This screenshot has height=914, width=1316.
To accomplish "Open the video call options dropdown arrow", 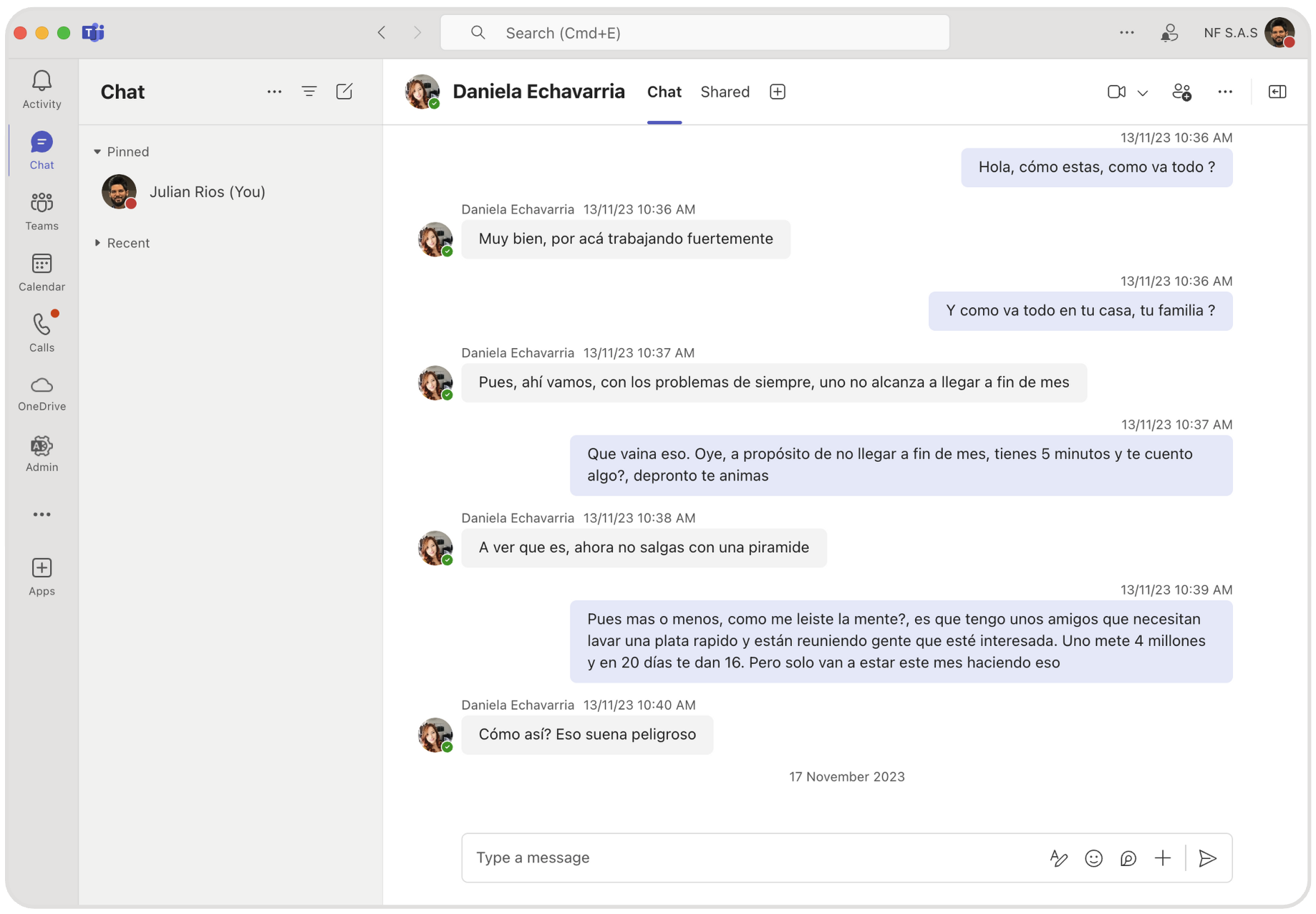I will (x=1143, y=92).
